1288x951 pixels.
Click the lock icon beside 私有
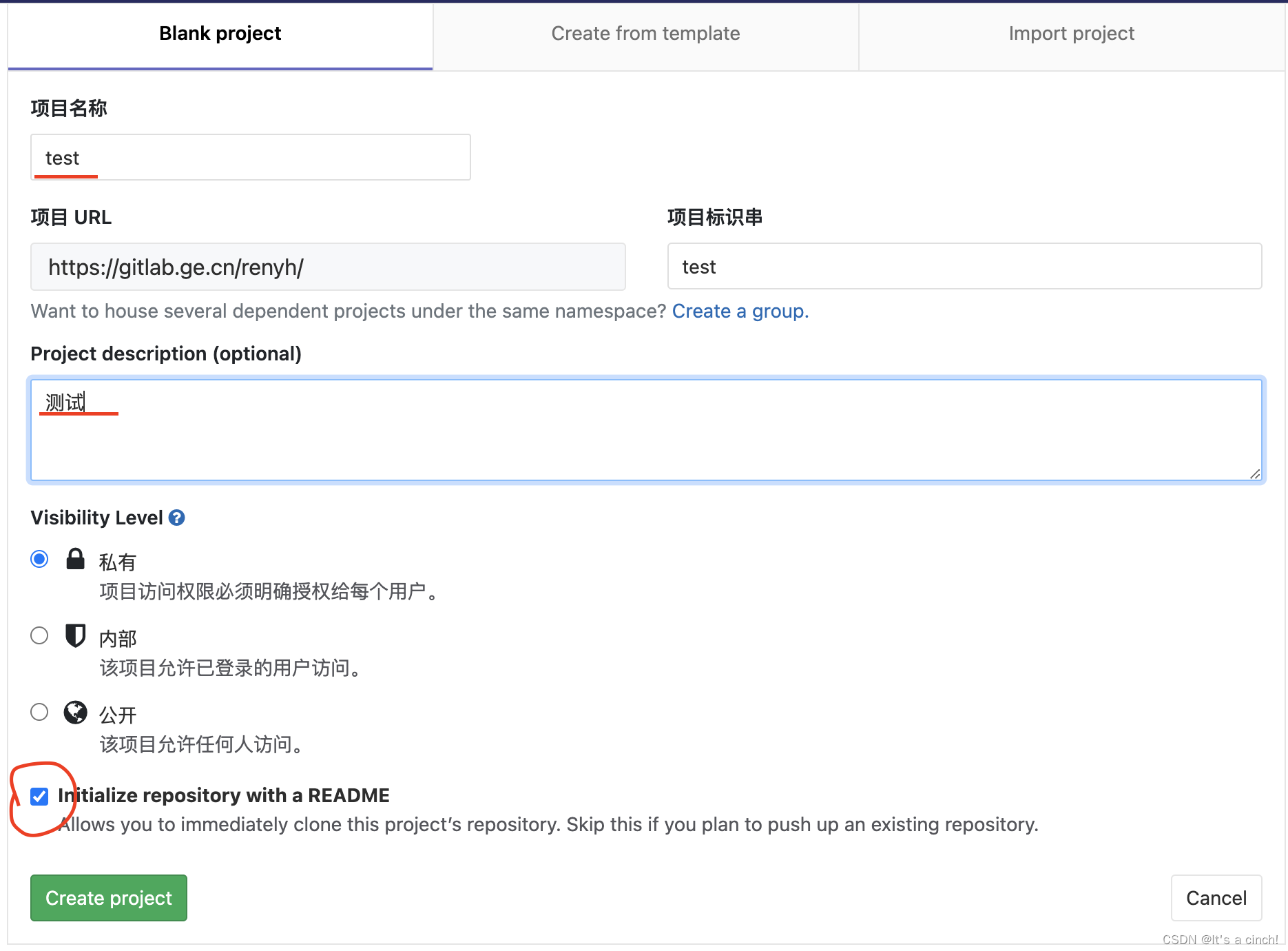pyautogui.click(x=76, y=560)
